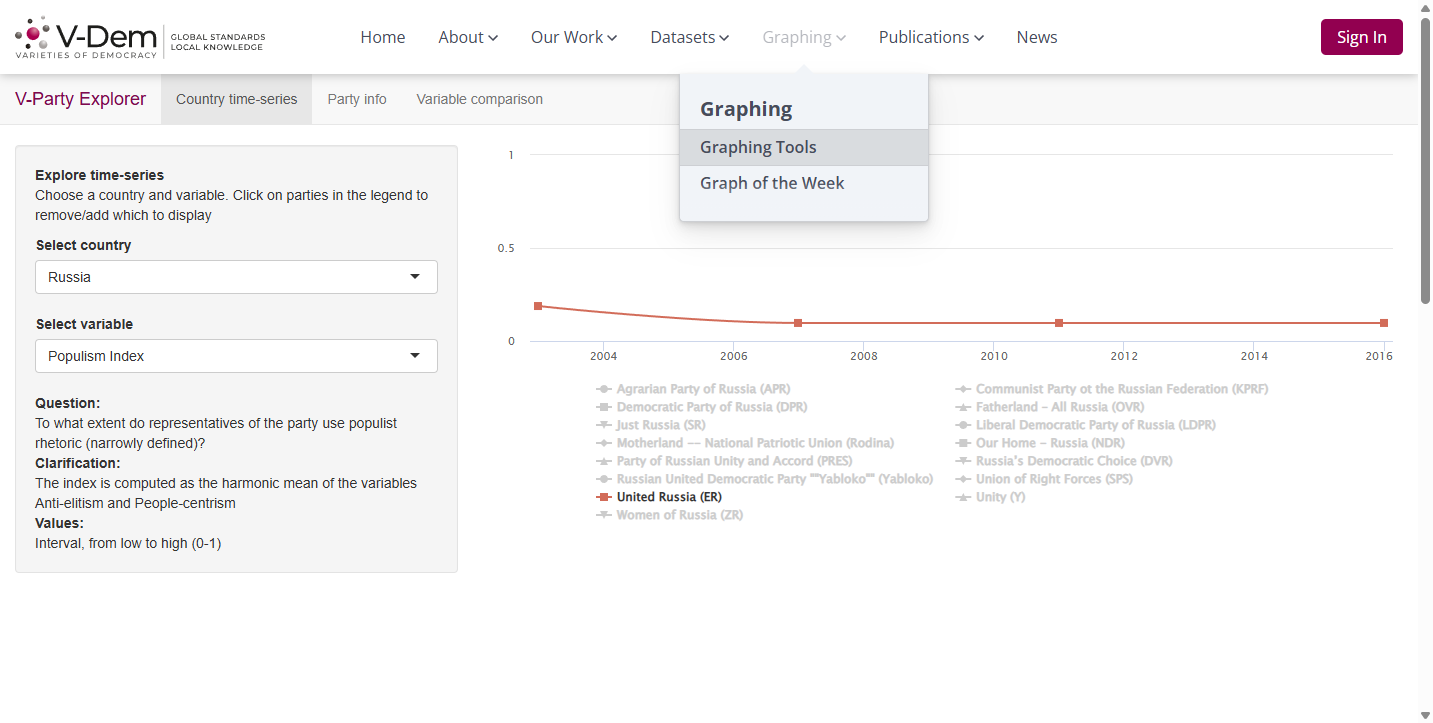Image resolution: width=1433 pixels, height=723 pixels.
Task: Click the 2007 data point on United Russia line
Action: (x=798, y=323)
